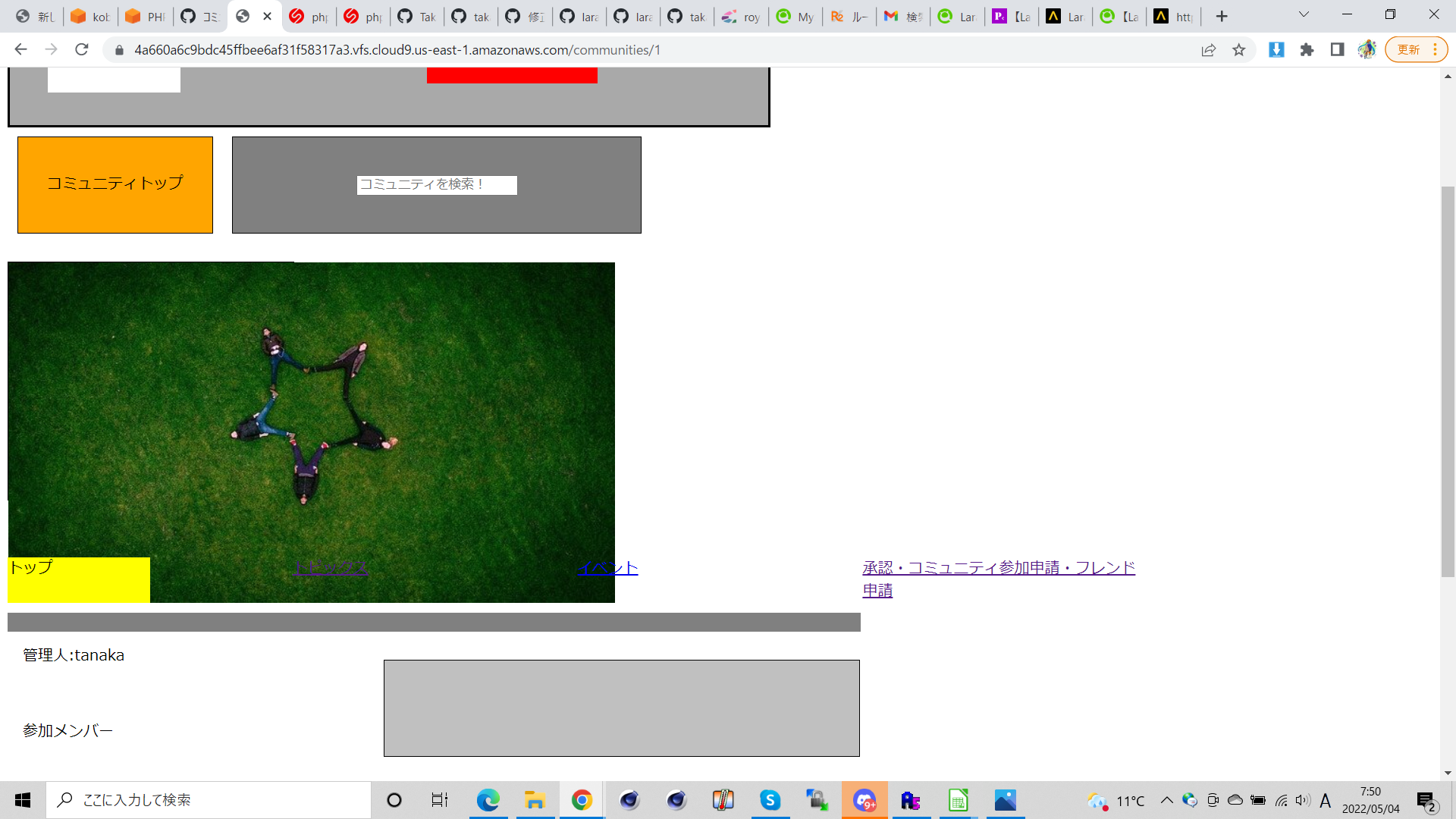
Task: Click the orange コミュニティトップ button
Action: (x=115, y=184)
